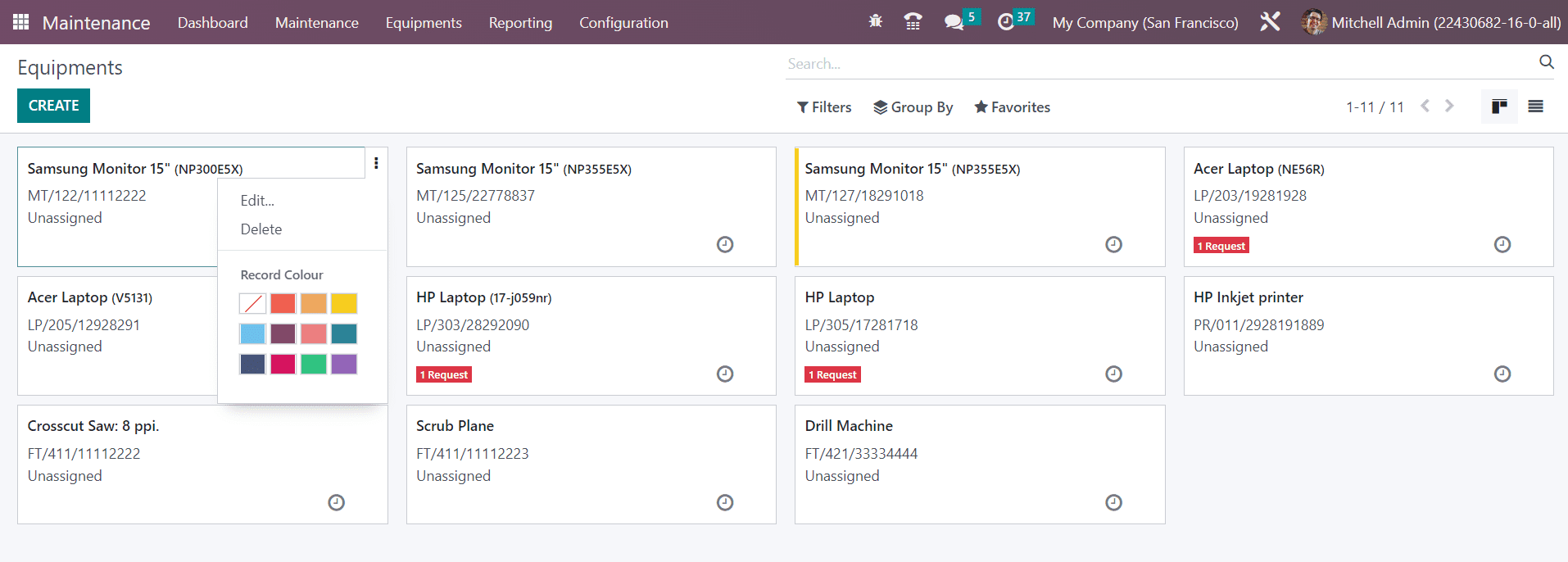Click activity clock on Crosscut Saw card

pyautogui.click(x=336, y=502)
